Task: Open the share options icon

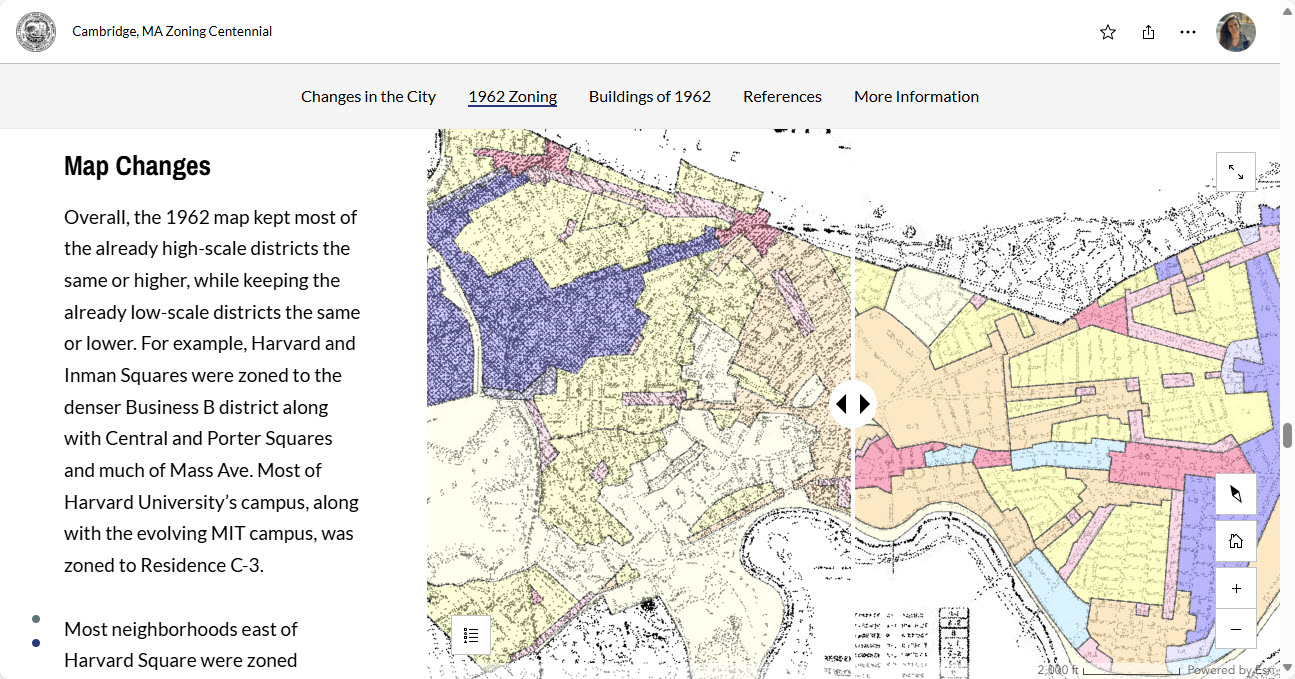Action: (1148, 32)
